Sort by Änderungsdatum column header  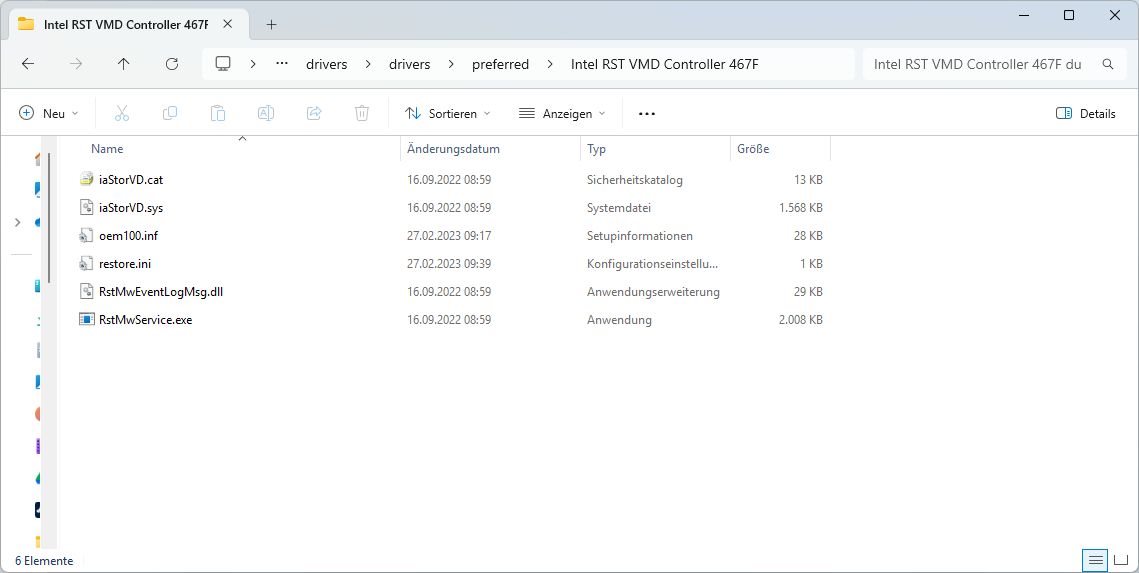click(x=453, y=149)
